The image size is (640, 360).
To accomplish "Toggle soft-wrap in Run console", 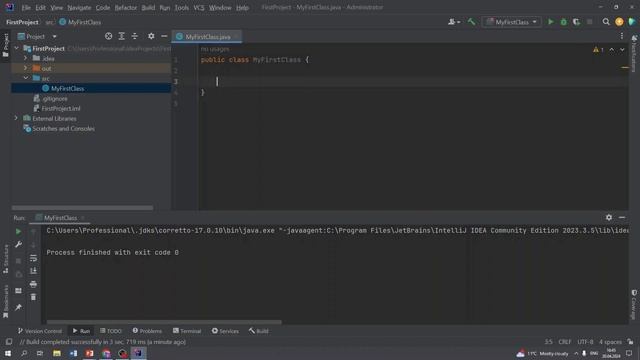I will click(33, 258).
